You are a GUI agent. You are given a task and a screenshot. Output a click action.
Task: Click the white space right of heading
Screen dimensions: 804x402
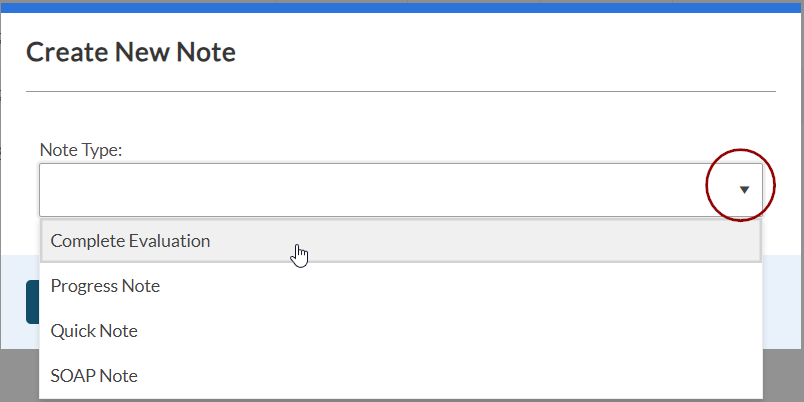point(500,52)
